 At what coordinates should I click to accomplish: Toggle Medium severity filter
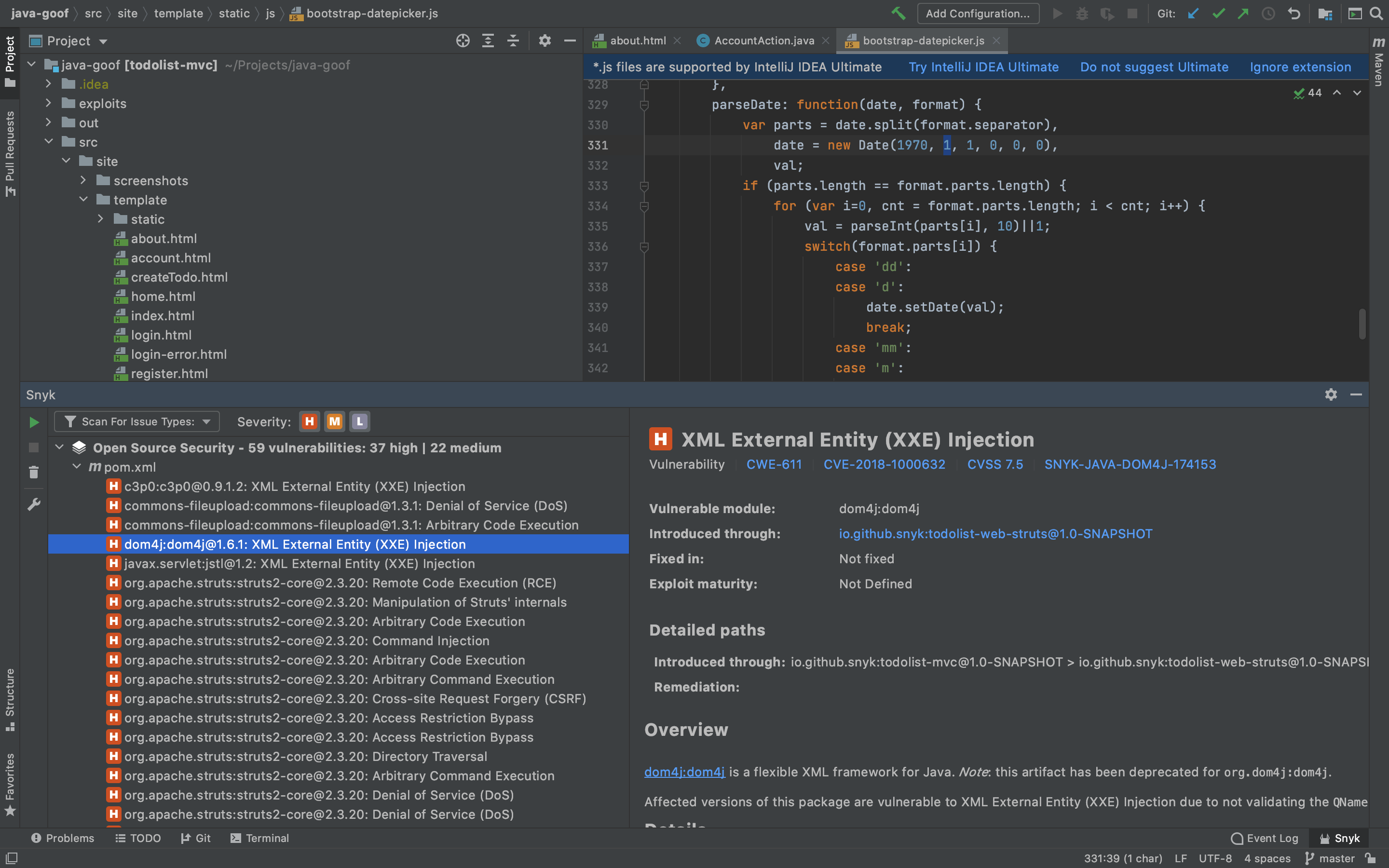pos(335,421)
